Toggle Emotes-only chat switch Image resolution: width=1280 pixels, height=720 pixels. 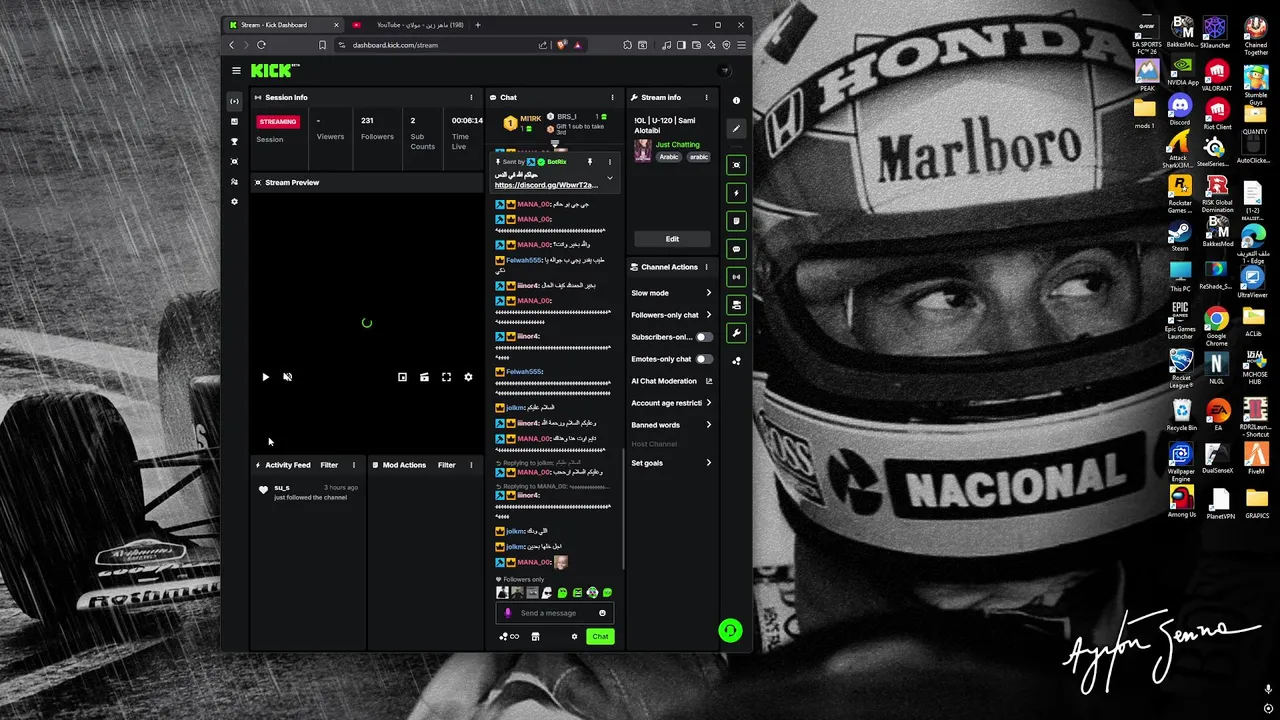pyautogui.click(x=705, y=359)
